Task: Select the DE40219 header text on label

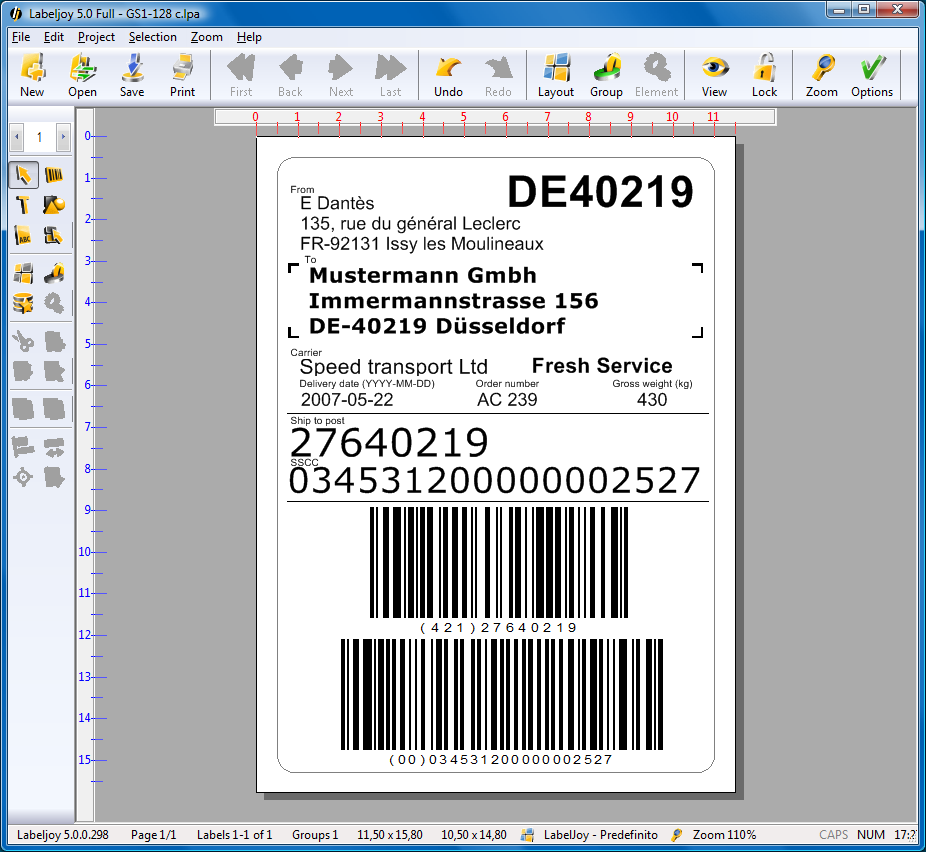Action: point(600,192)
